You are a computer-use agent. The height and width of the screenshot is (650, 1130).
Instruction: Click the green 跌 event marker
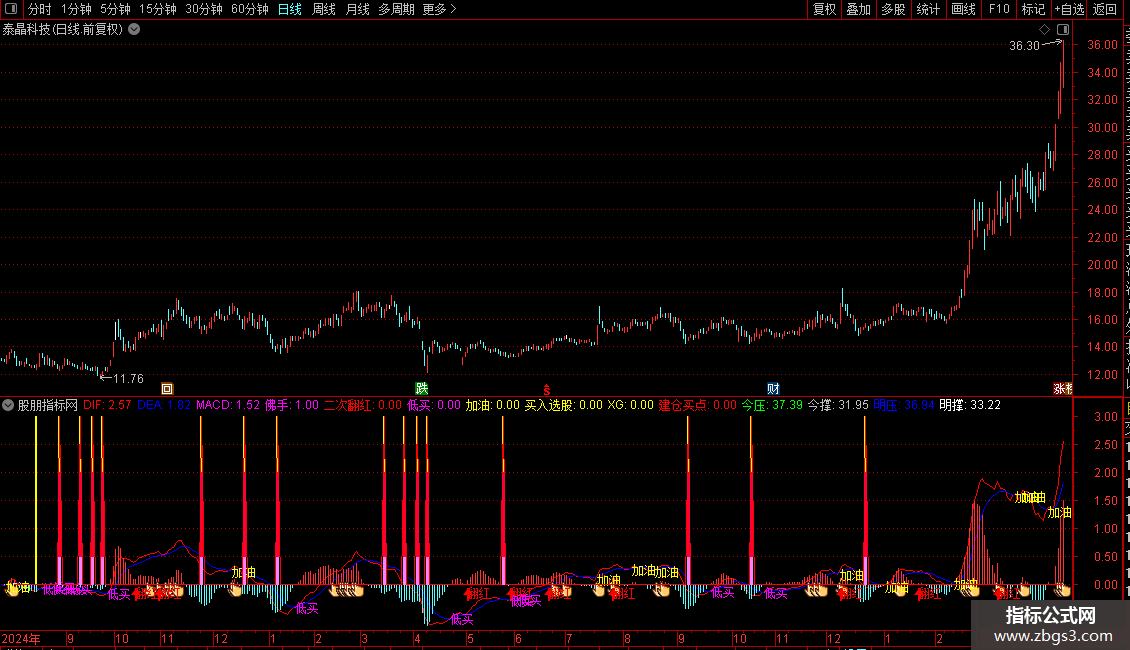(422, 388)
